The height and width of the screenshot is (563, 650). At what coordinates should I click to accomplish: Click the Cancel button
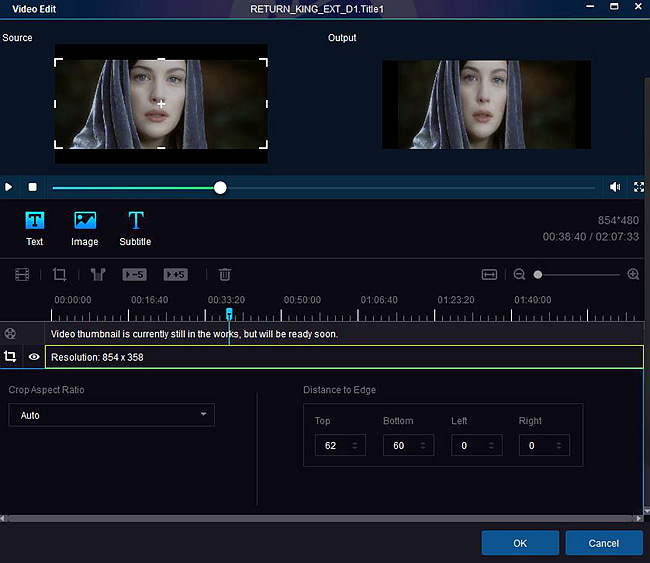coord(604,543)
